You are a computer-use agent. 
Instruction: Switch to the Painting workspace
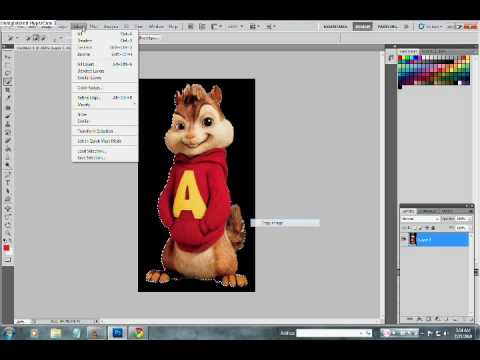point(388,26)
